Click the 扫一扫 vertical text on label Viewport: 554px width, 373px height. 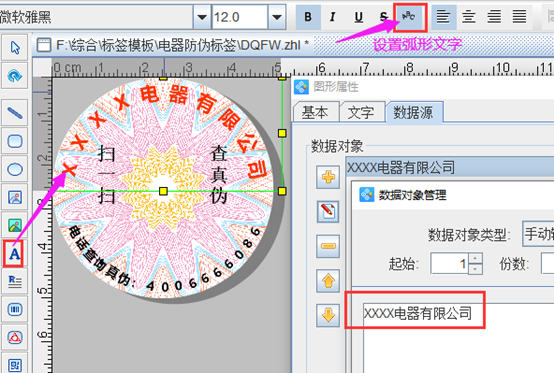tap(106, 174)
